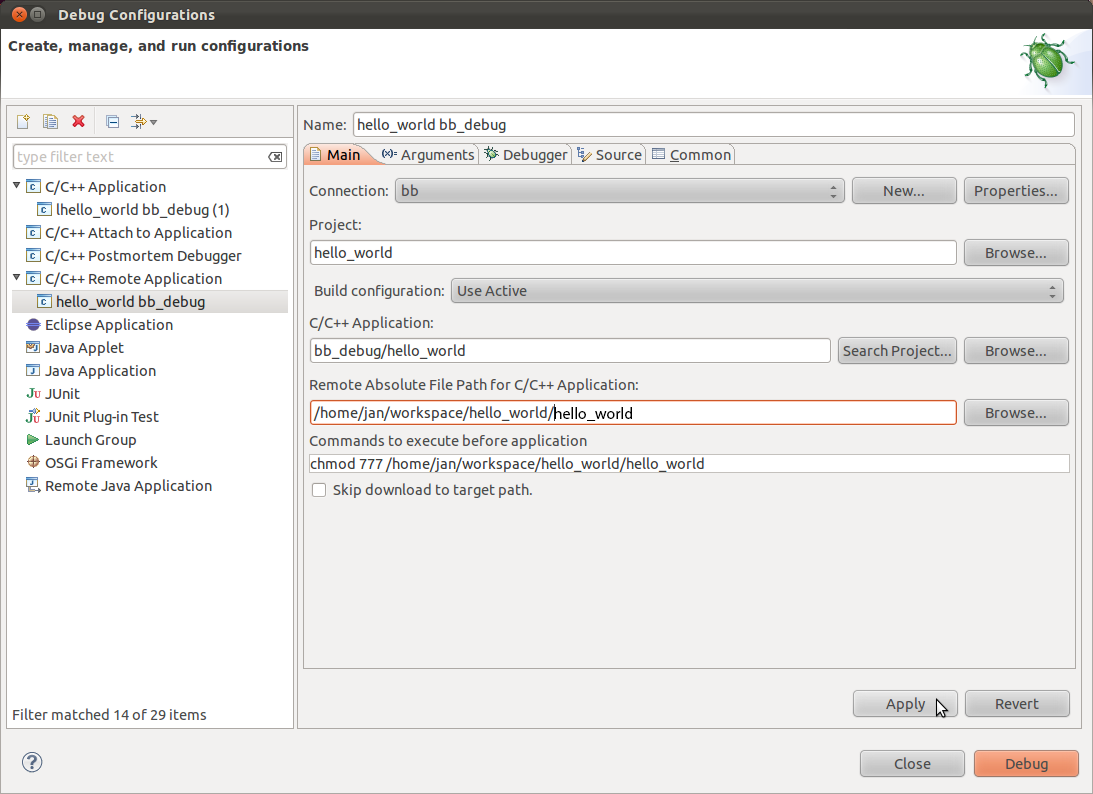
Task: Select OSGi Framework entry
Action: [101, 462]
